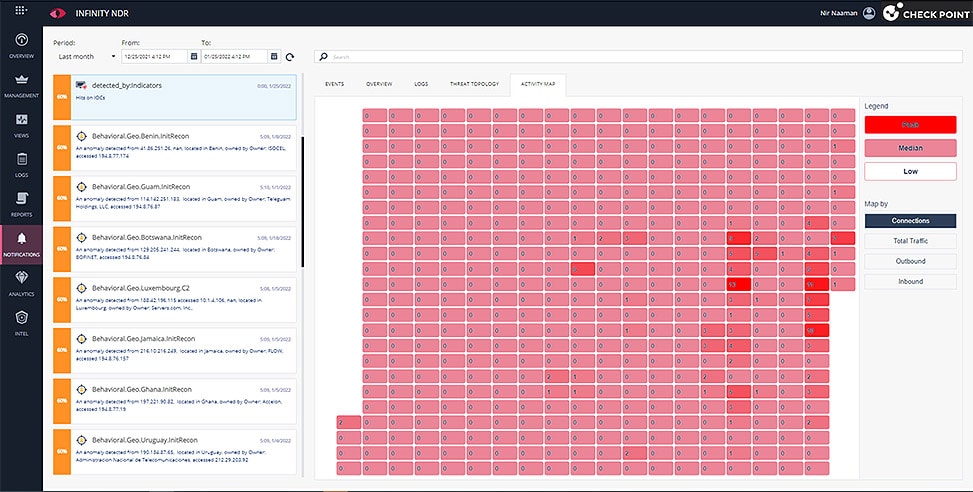Screen dimensions: 973x492
Task: Click the Guam.InitRecon target icon
Action: click(x=81, y=187)
